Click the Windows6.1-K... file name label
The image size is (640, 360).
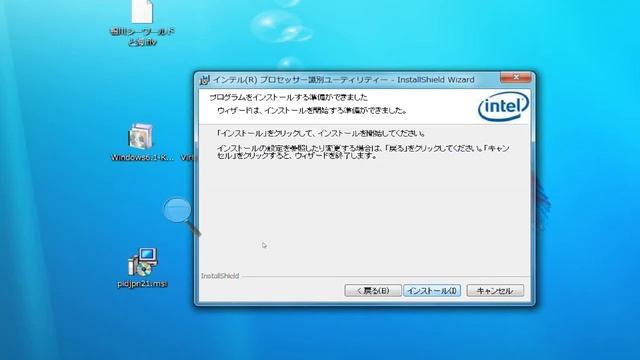142,157
